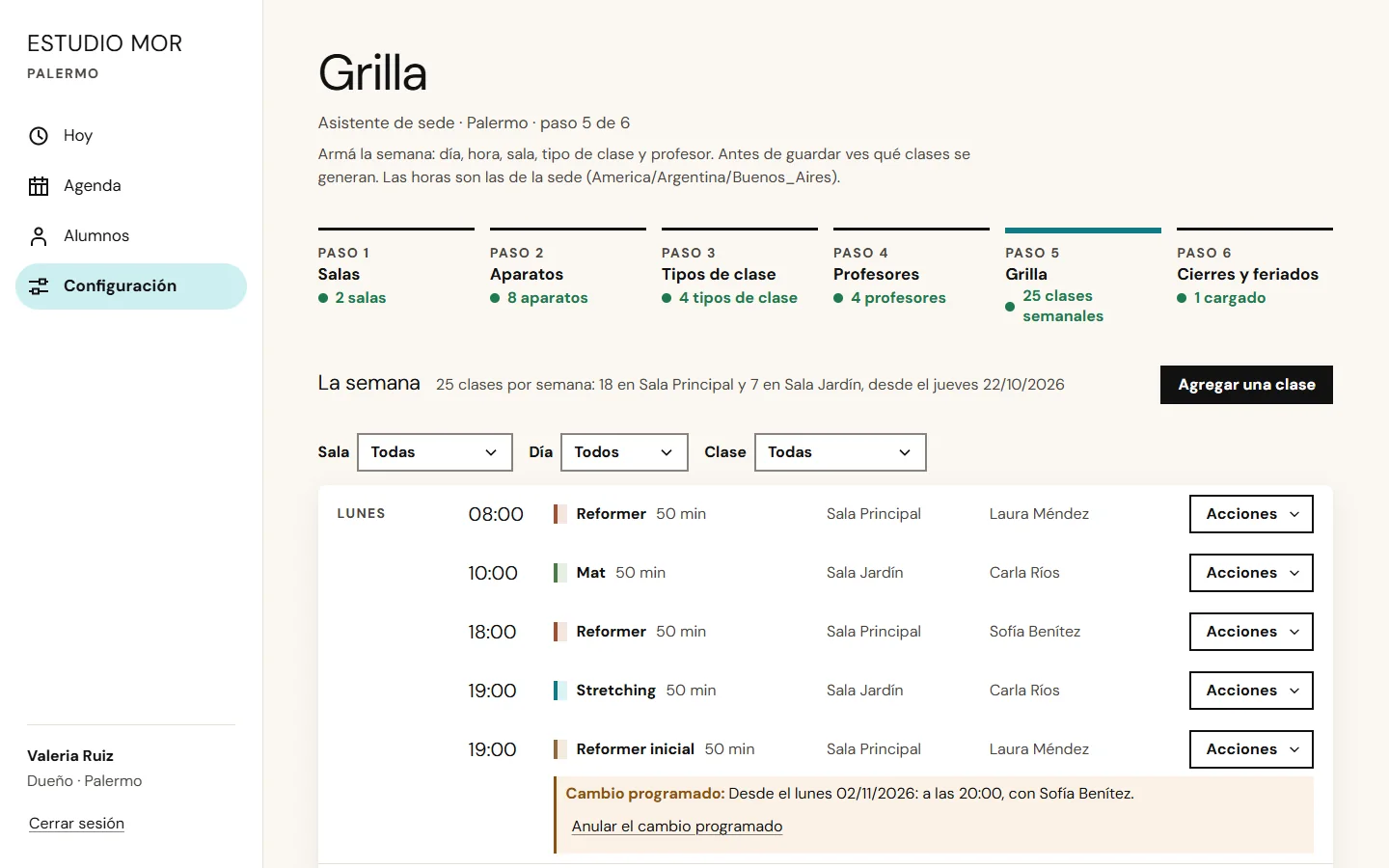Open the Día filter dropdown

[x=624, y=452]
